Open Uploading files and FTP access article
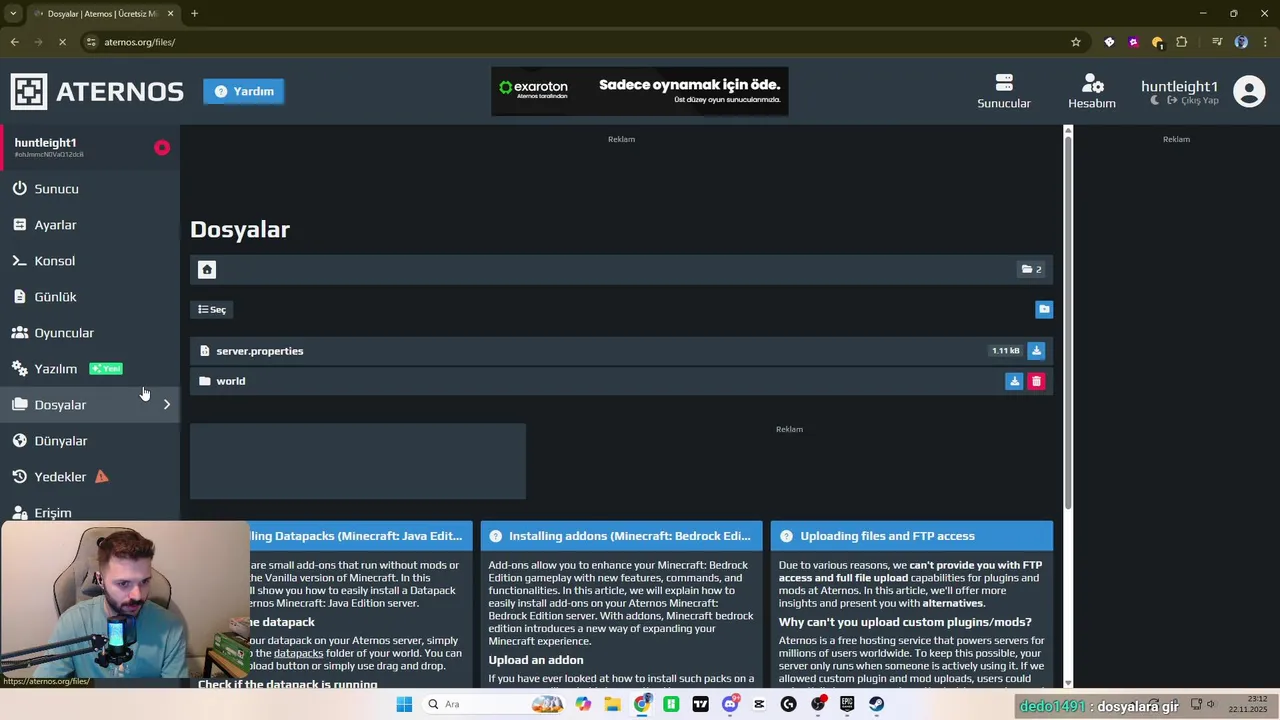Image resolution: width=1280 pixels, height=720 pixels. 912,536
